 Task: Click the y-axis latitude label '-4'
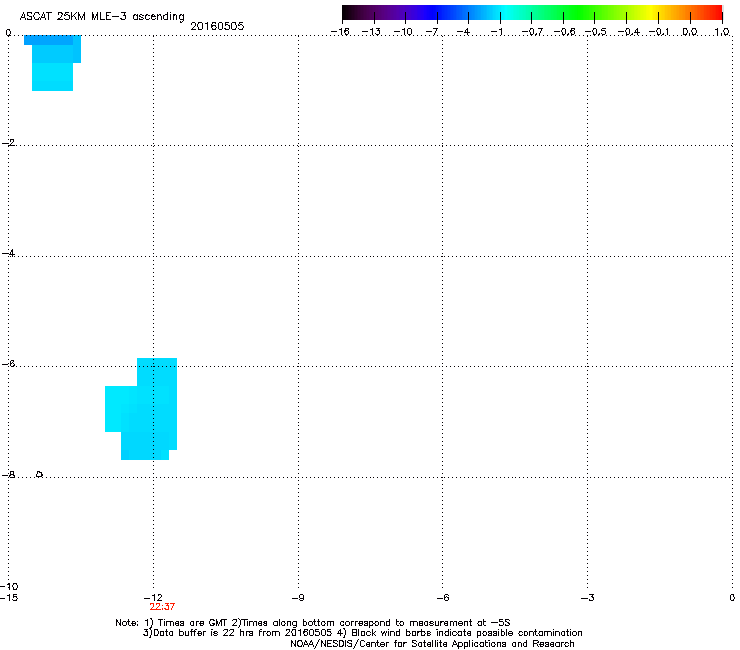point(8,253)
